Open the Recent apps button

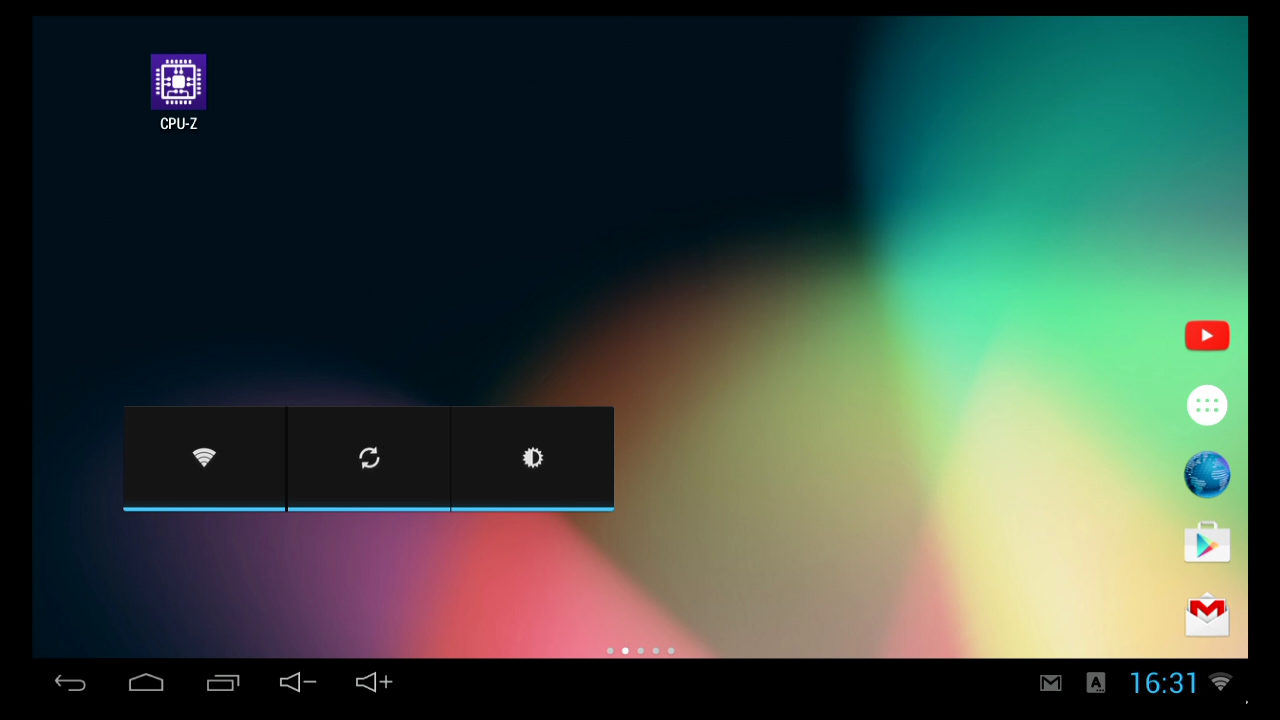[x=223, y=682]
